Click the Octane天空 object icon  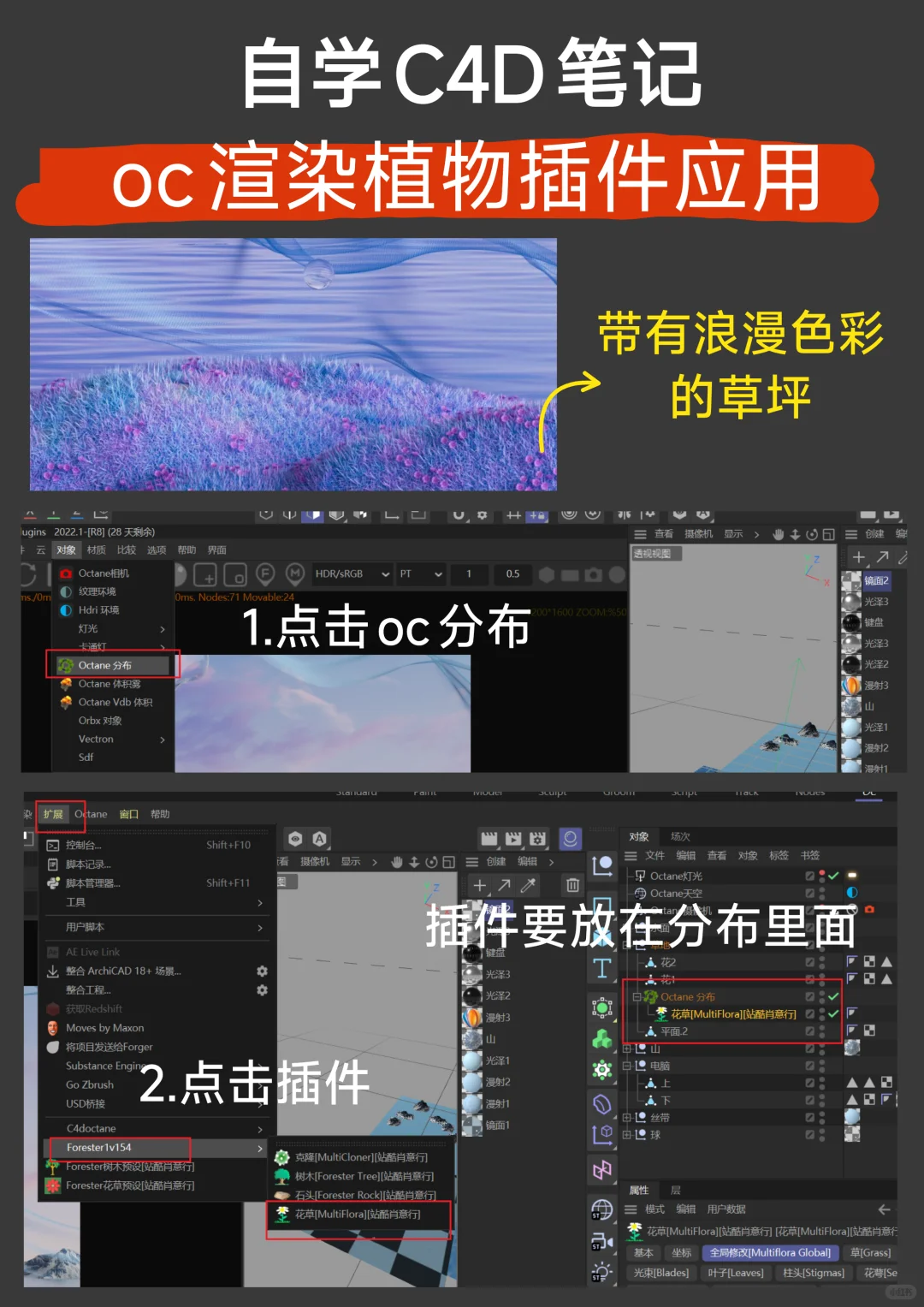(642, 893)
